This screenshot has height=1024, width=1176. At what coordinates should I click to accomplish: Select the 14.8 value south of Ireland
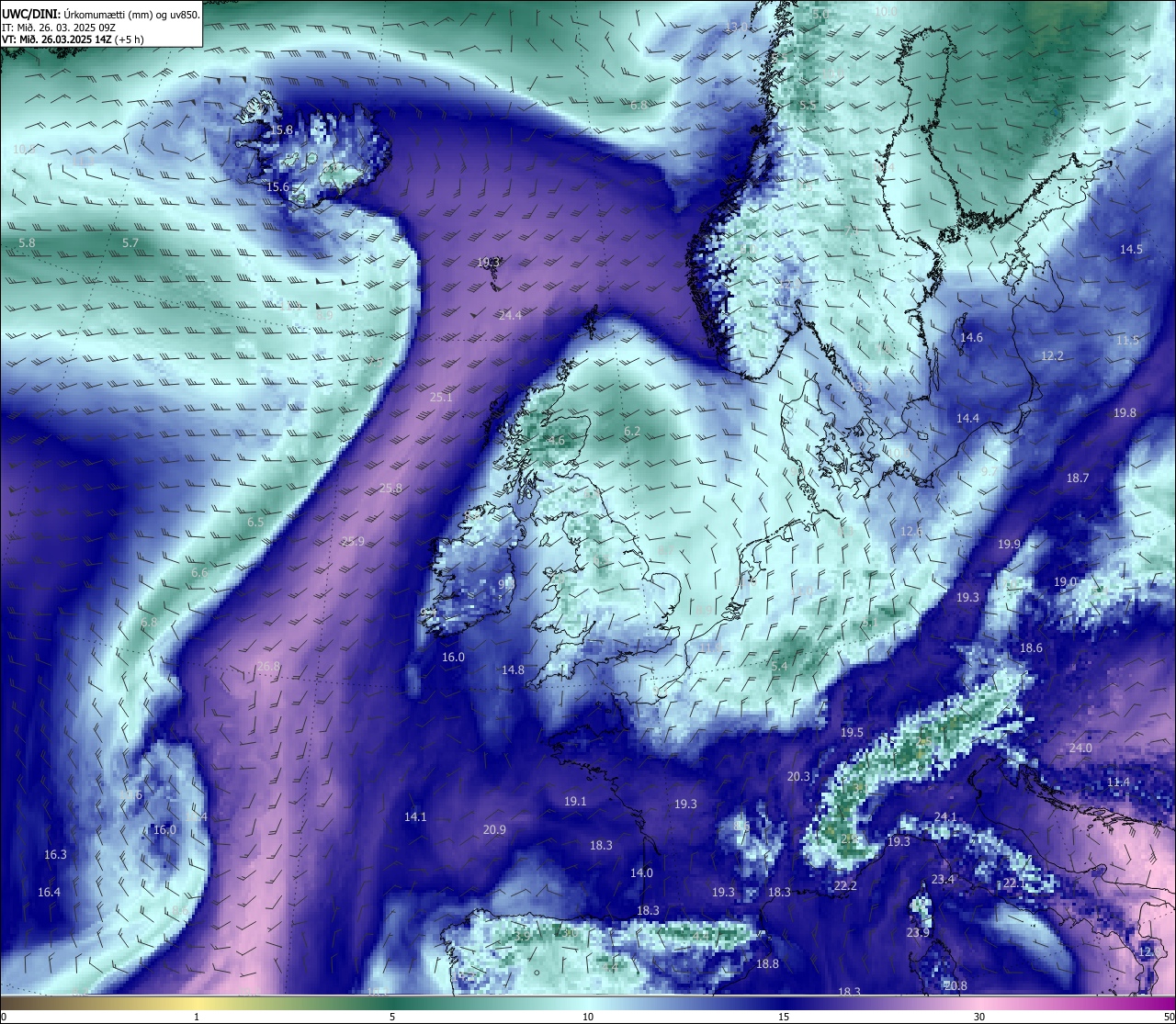pos(513,670)
